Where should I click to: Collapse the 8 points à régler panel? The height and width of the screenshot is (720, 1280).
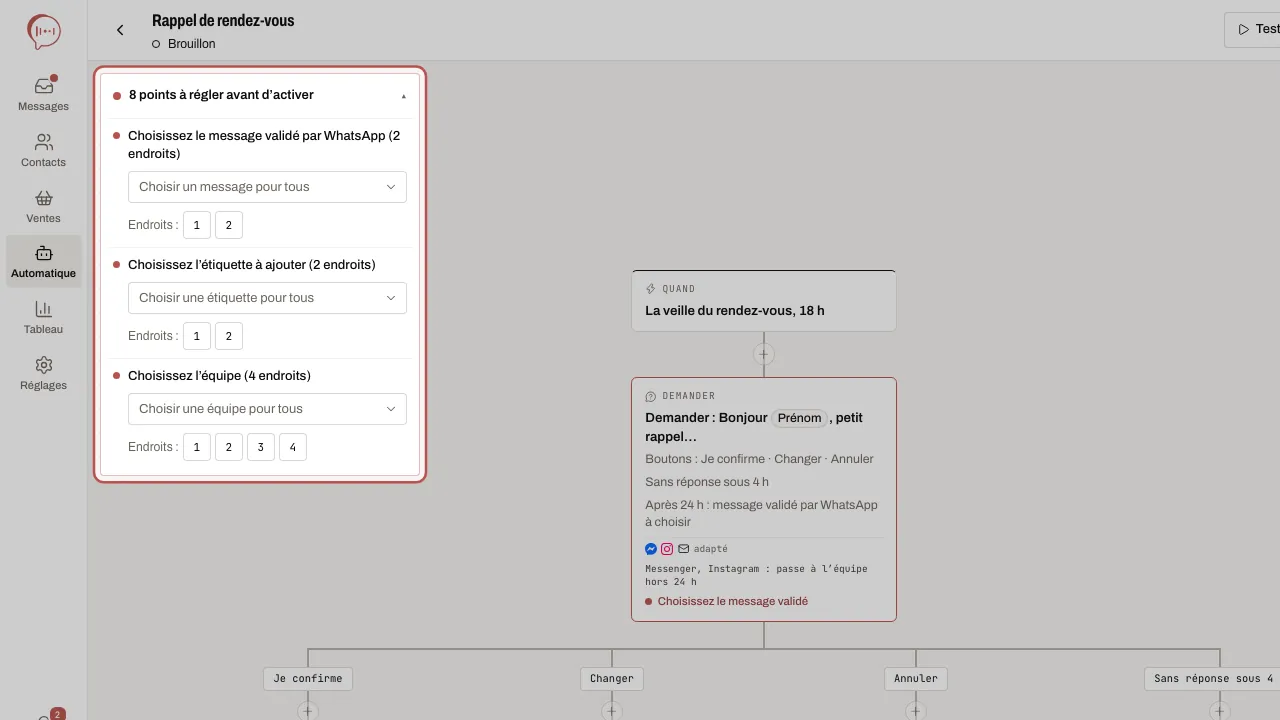click(404, 96)
